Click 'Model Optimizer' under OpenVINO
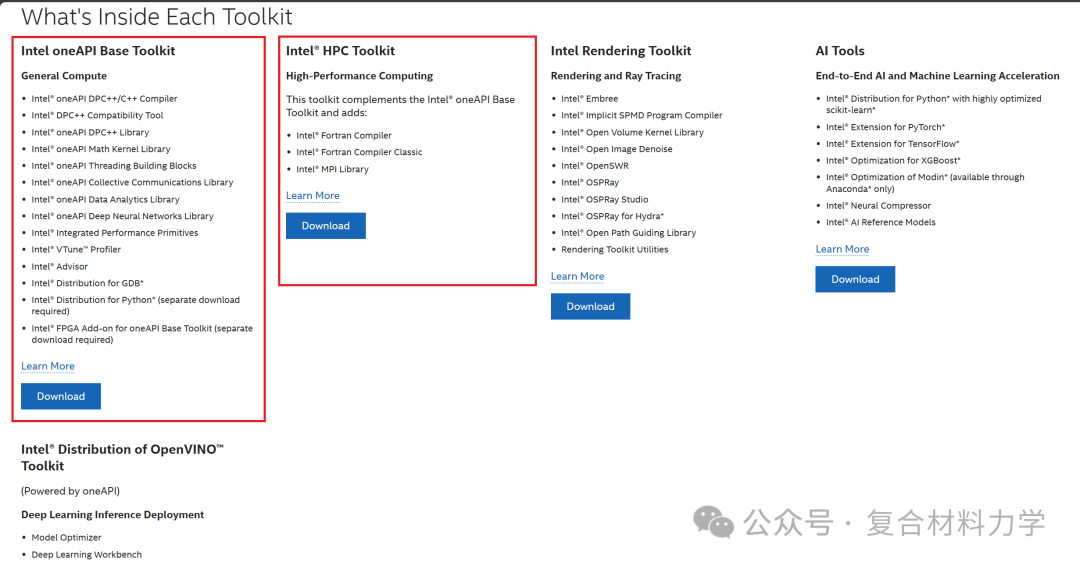 (x=66, y=538)
